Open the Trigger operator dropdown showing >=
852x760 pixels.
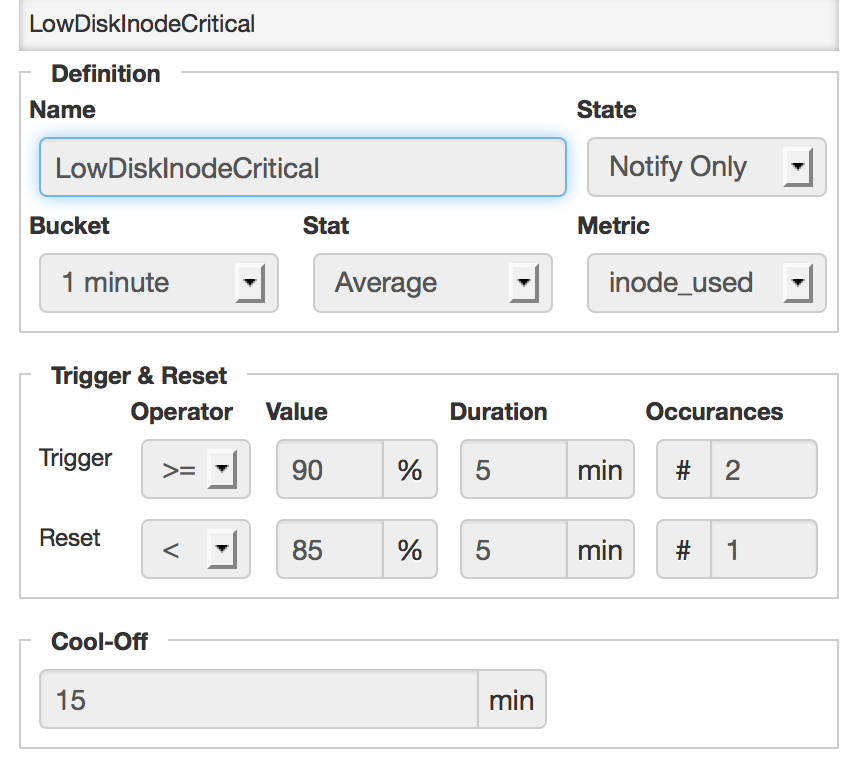coord(195,469)
